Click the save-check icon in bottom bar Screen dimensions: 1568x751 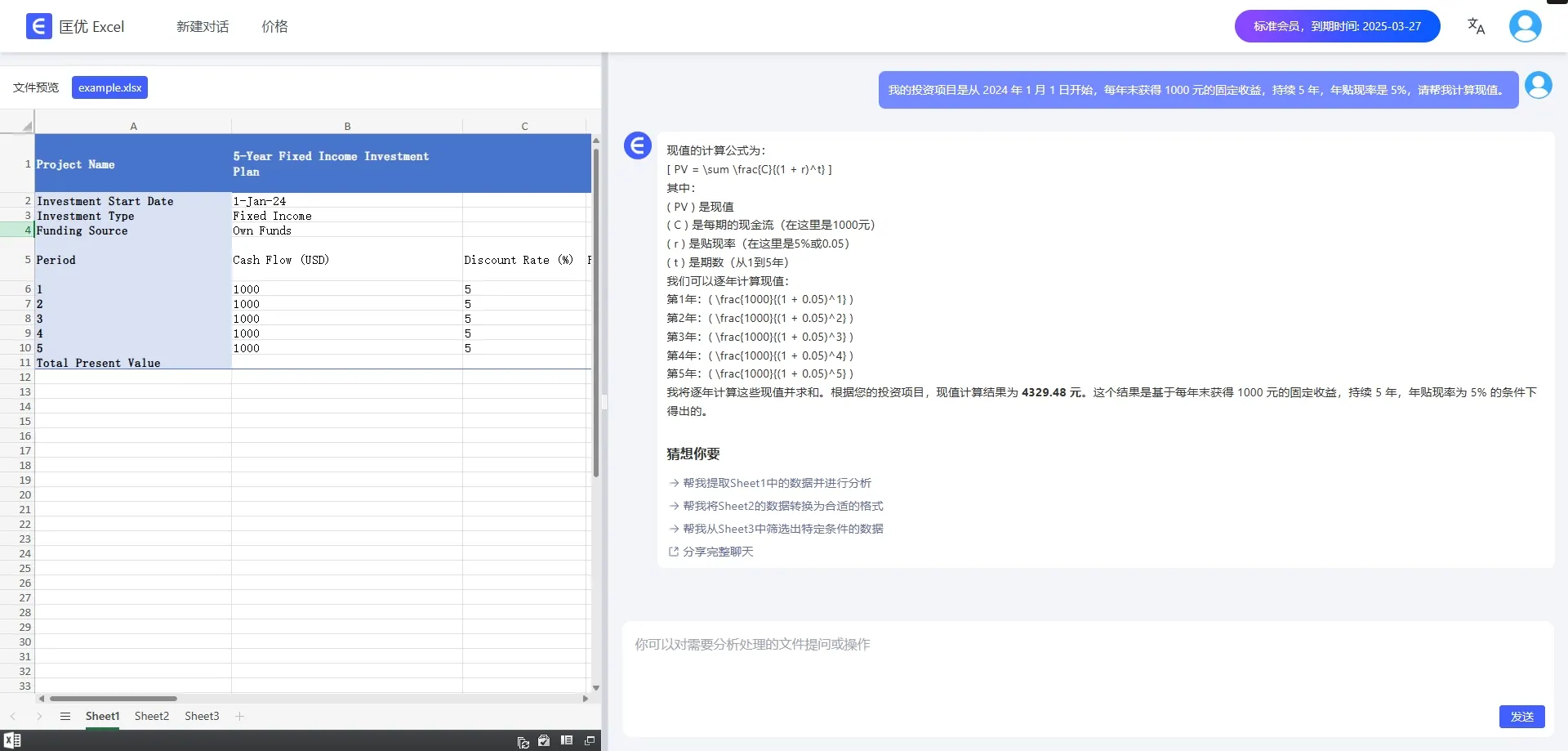coord(544,741)
